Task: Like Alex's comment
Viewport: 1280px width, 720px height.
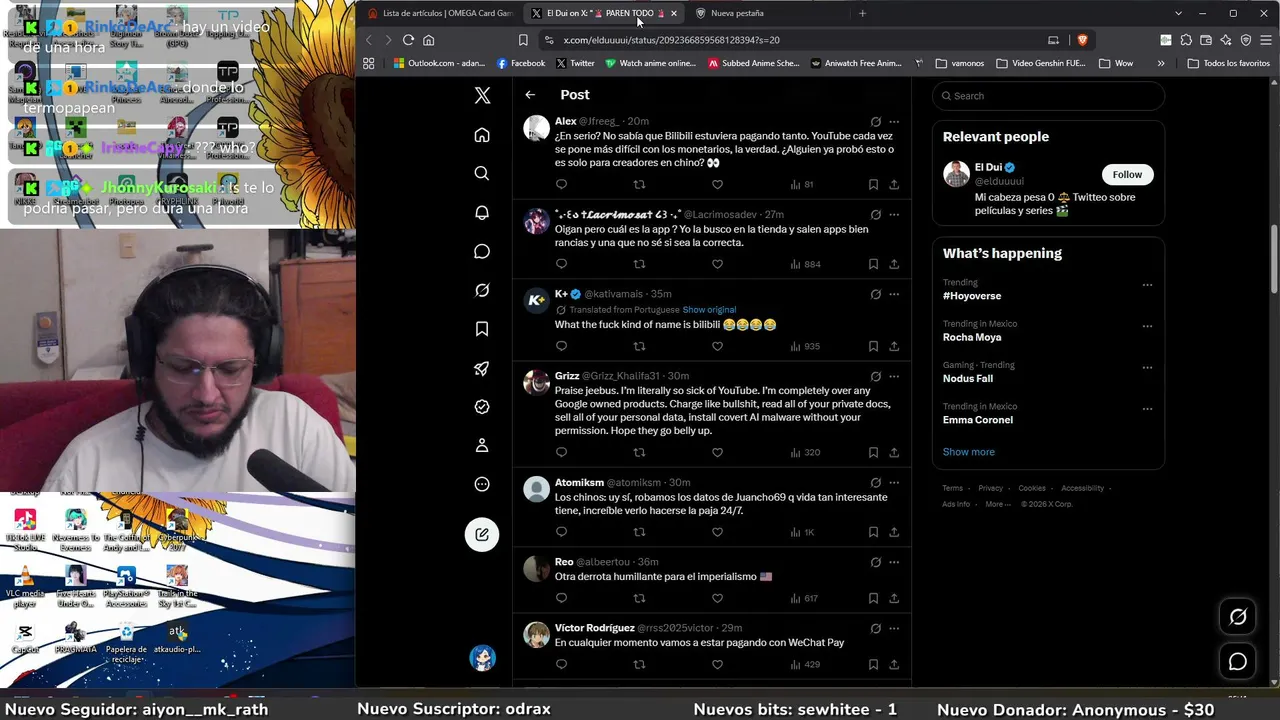Action: click(717, 184)
